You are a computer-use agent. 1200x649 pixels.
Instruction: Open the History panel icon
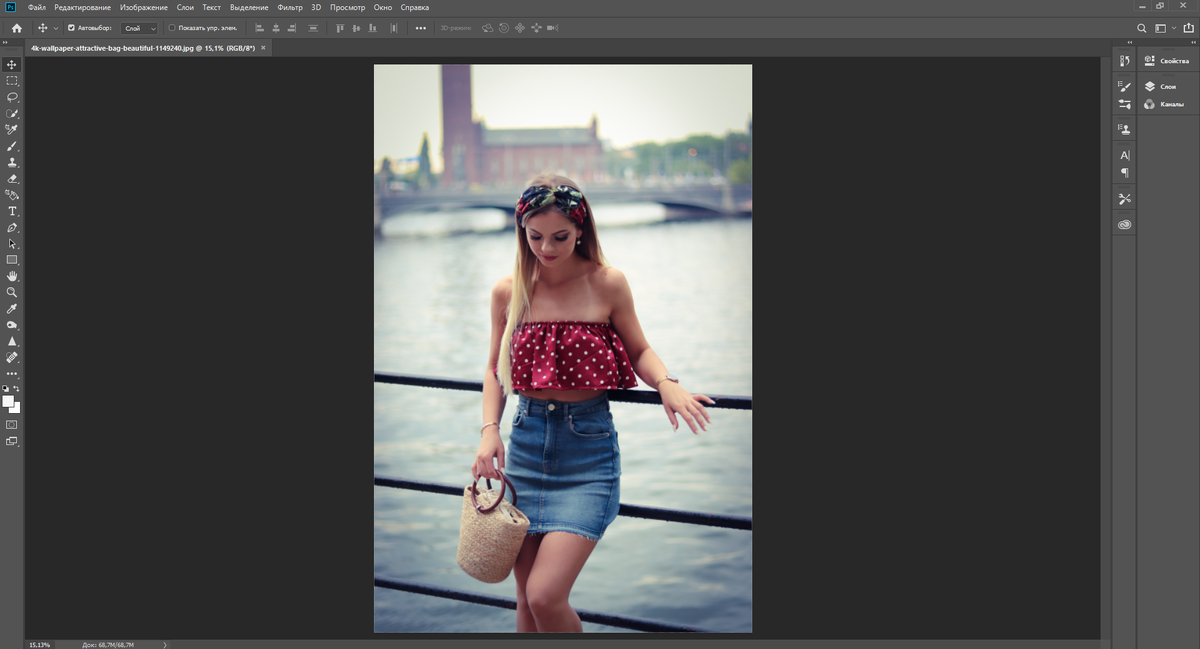click(1125, 62)
